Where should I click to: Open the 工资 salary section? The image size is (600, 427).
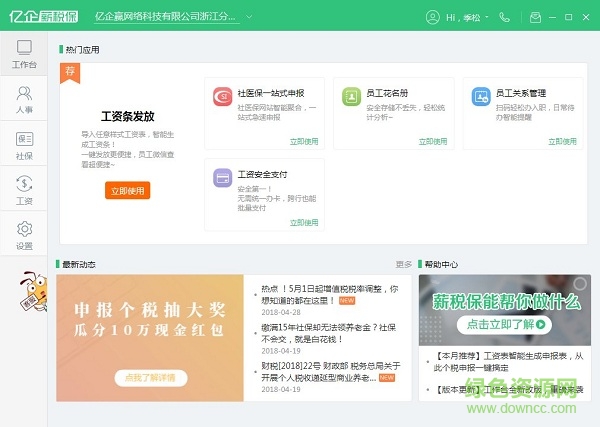(24, 189)
